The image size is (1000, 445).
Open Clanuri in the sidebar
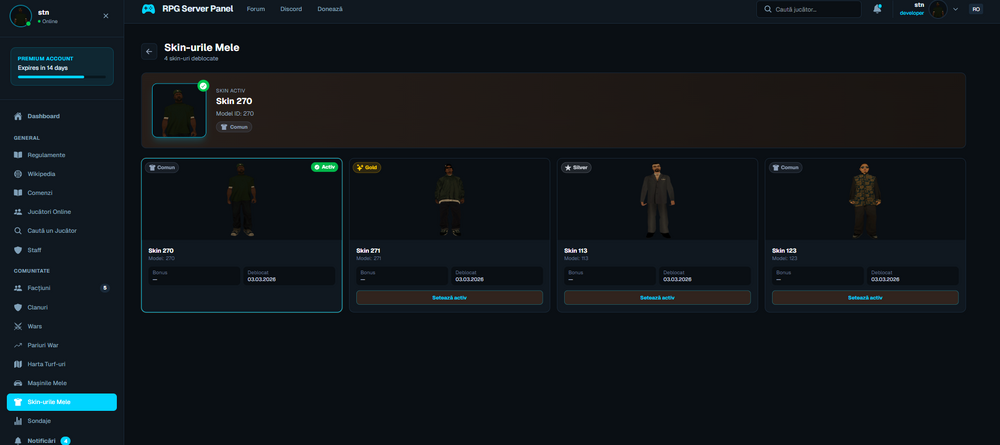coord(62,307)
